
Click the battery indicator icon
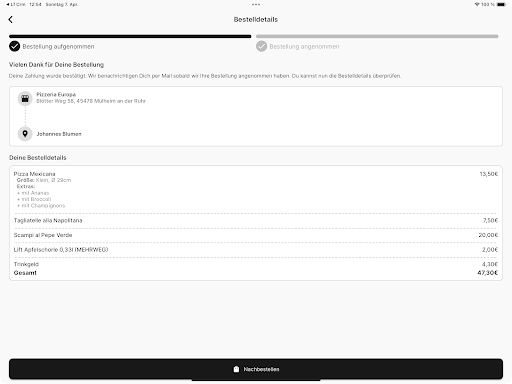pyautogui.click(x=501, y=4)
